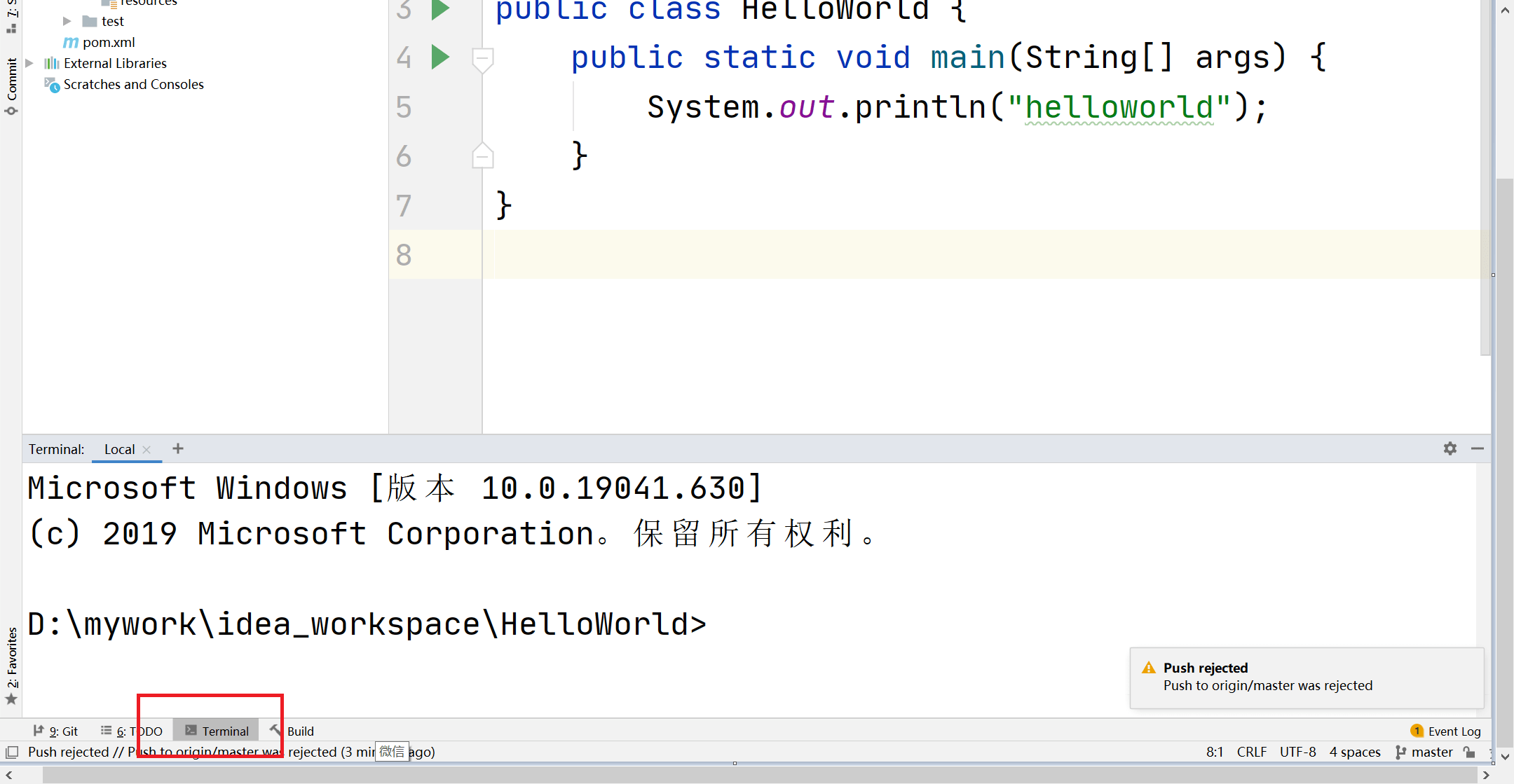
Task: Open the TODO tool window
Action: coord(132,731)
